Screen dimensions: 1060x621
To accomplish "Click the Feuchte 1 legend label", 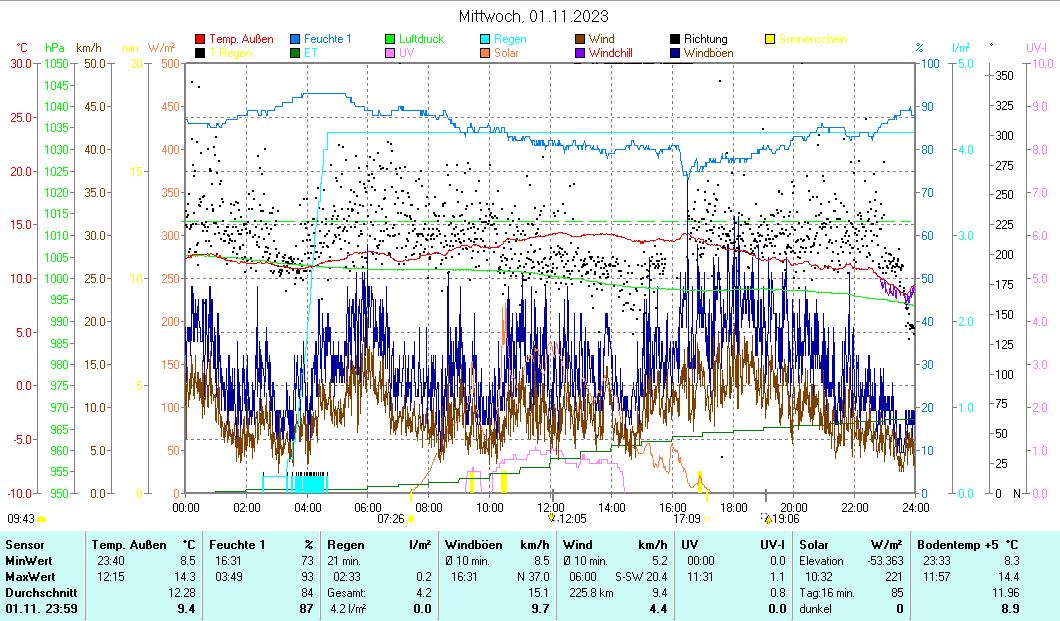I will [x=328, y=39].
